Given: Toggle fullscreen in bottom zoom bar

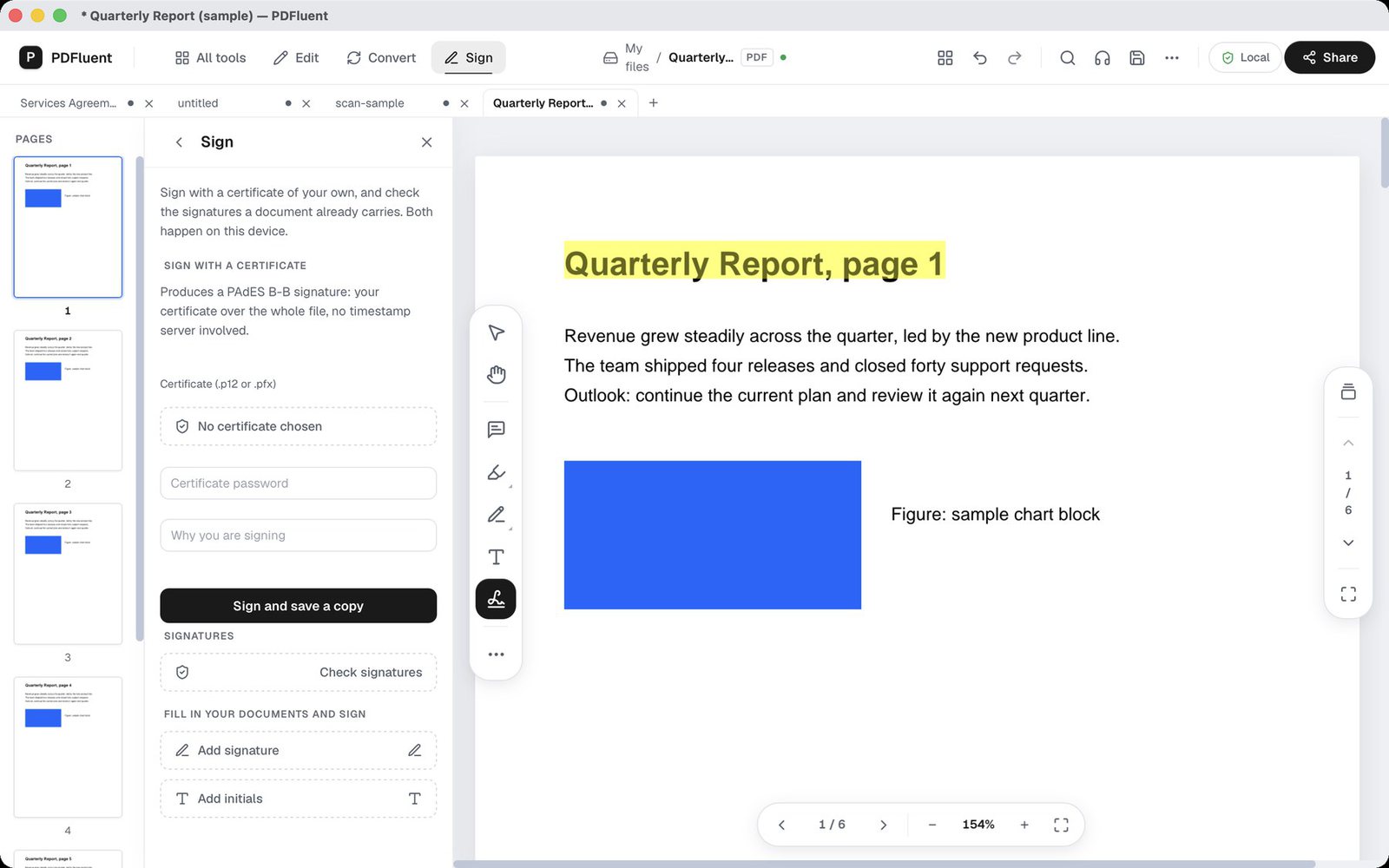Looking at the screenshot, I should coord(1061,825).
